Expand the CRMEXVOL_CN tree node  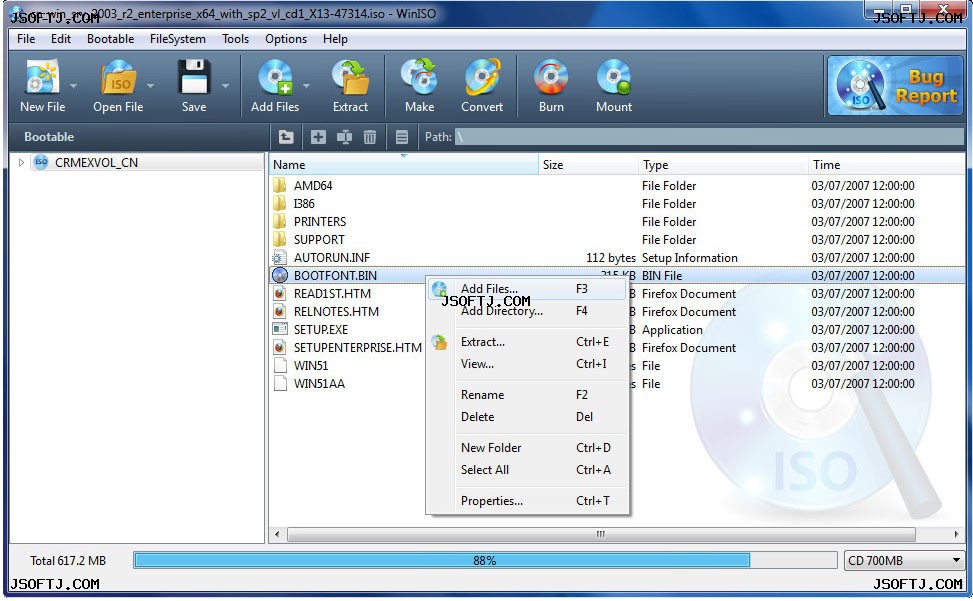pyautogui.click(x=21, y=162)
